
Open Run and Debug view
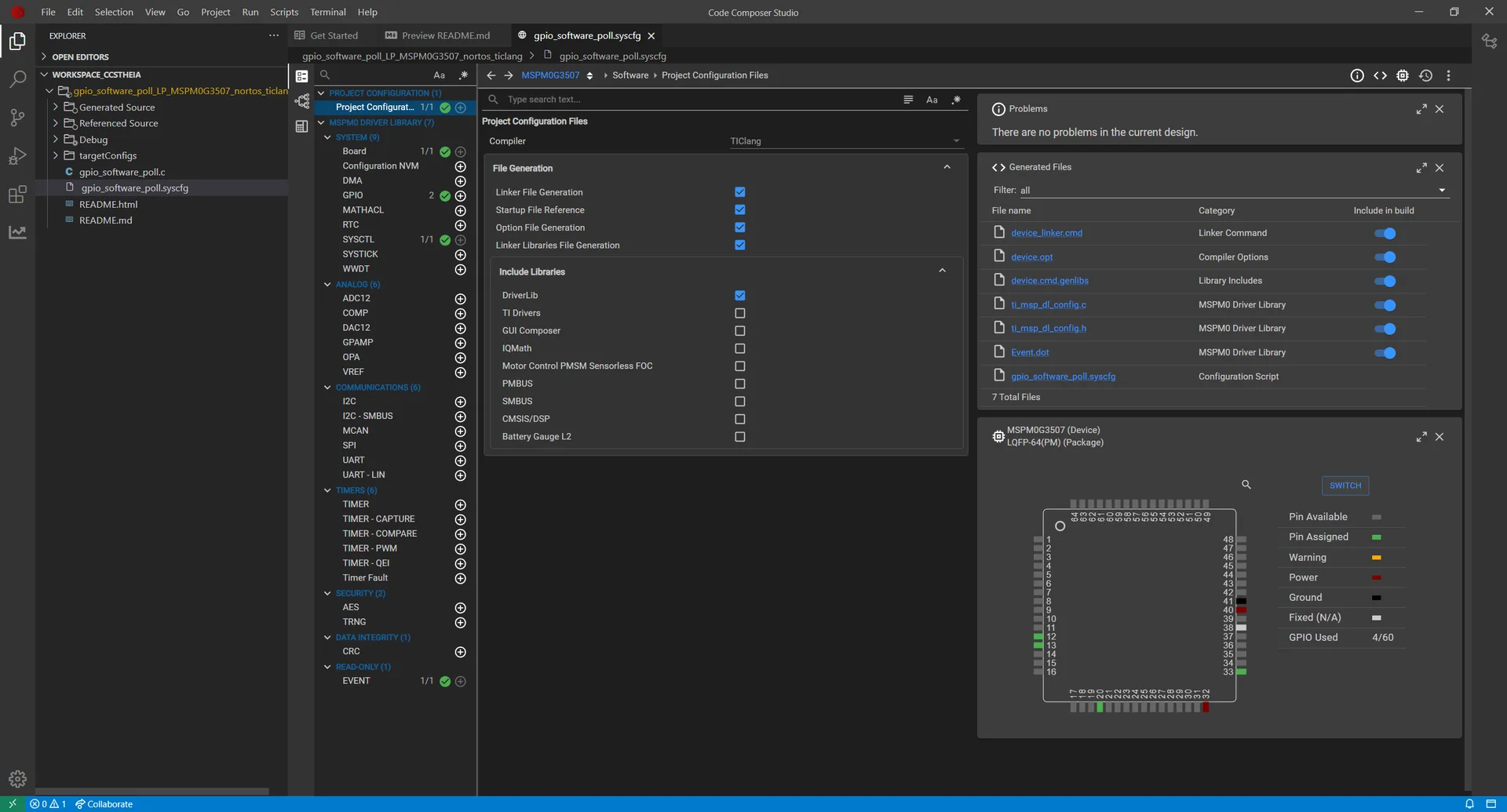[17, 156]
